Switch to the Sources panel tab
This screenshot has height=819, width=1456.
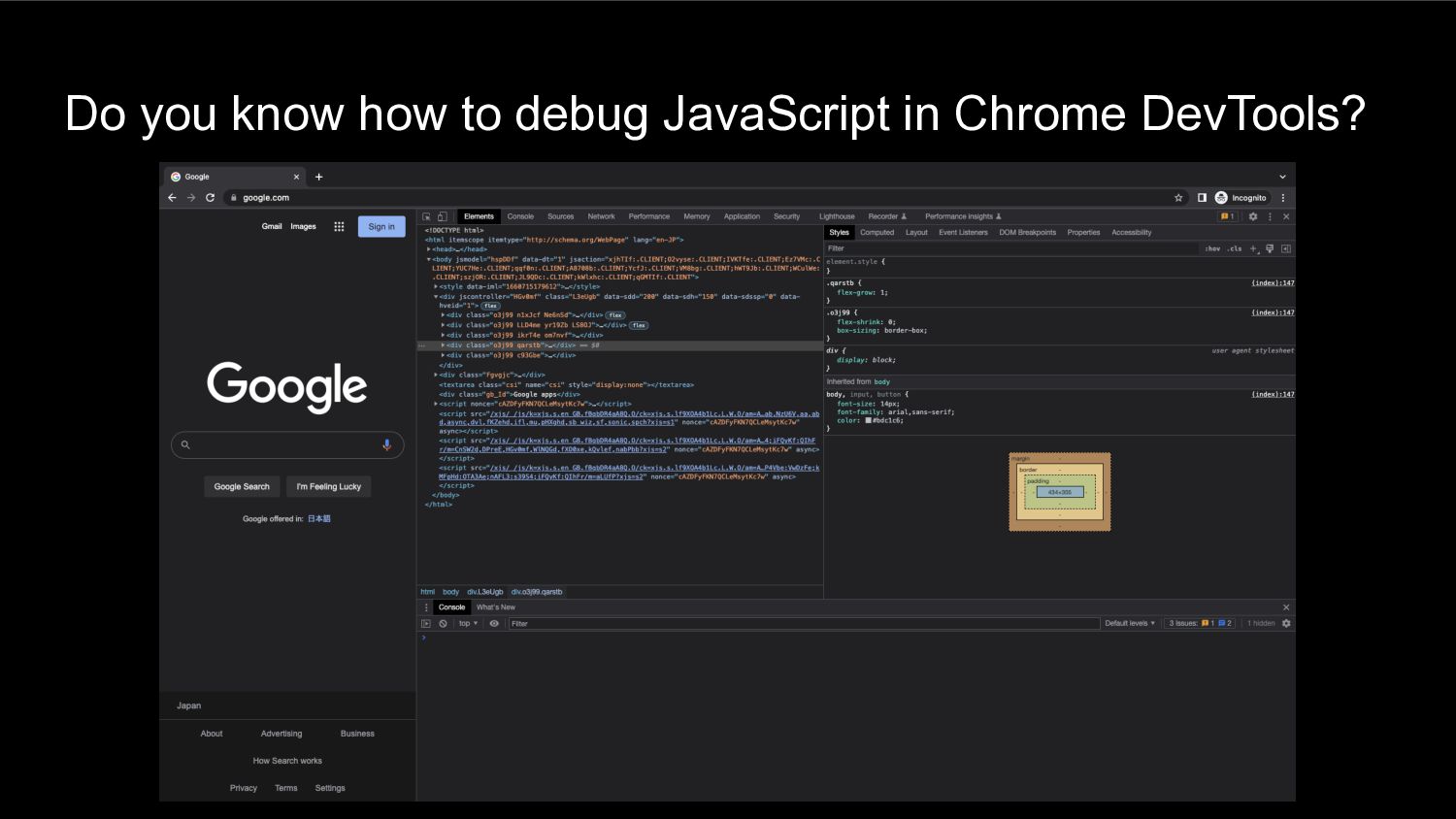click(560, 216)
